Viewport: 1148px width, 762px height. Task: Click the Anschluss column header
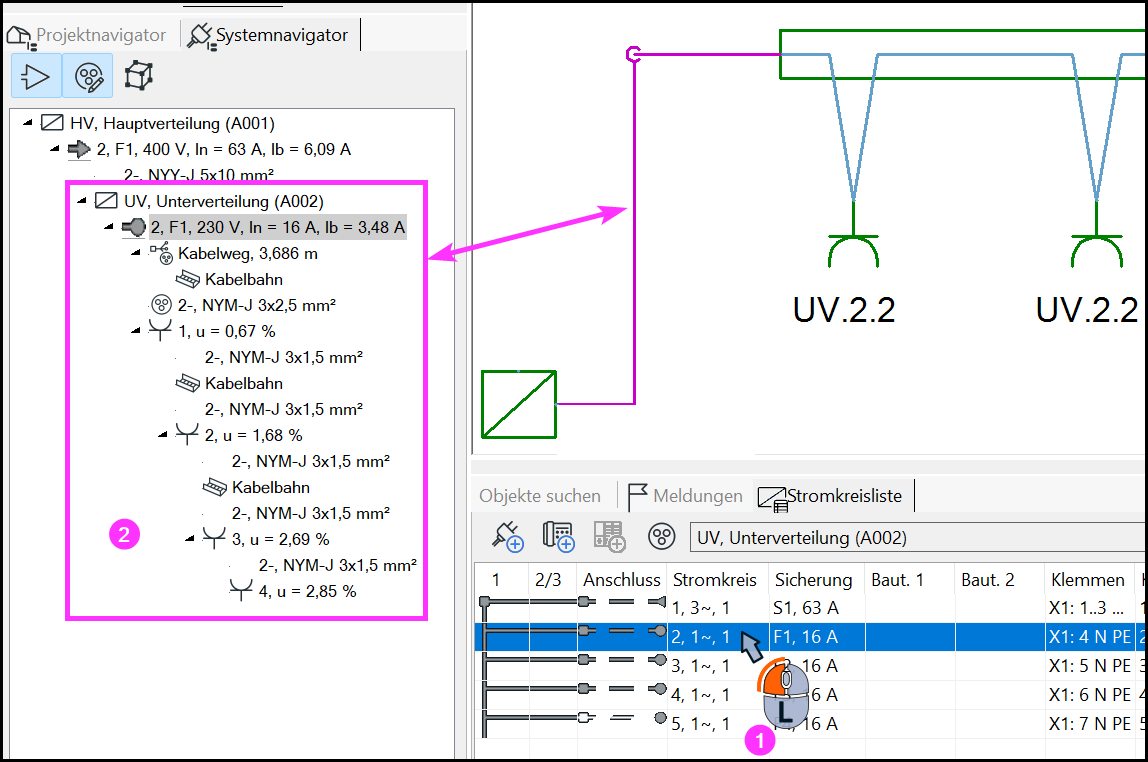[x=622, y=580]
